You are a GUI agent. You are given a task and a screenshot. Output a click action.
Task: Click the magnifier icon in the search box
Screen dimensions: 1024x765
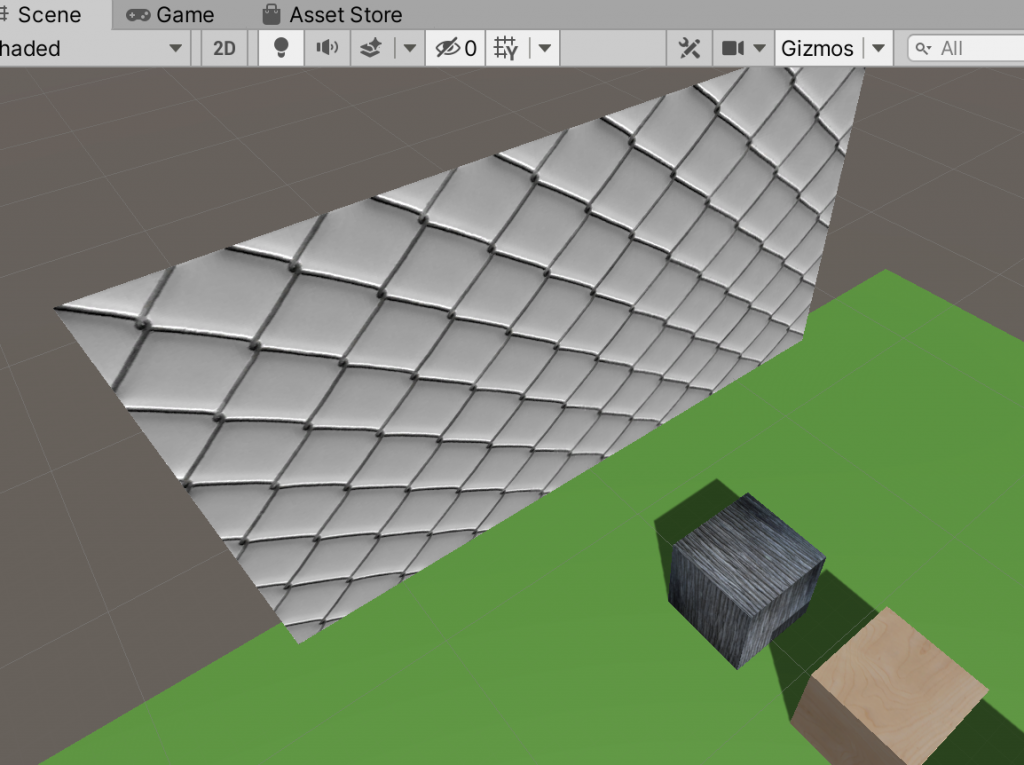[x=923, y=48]
